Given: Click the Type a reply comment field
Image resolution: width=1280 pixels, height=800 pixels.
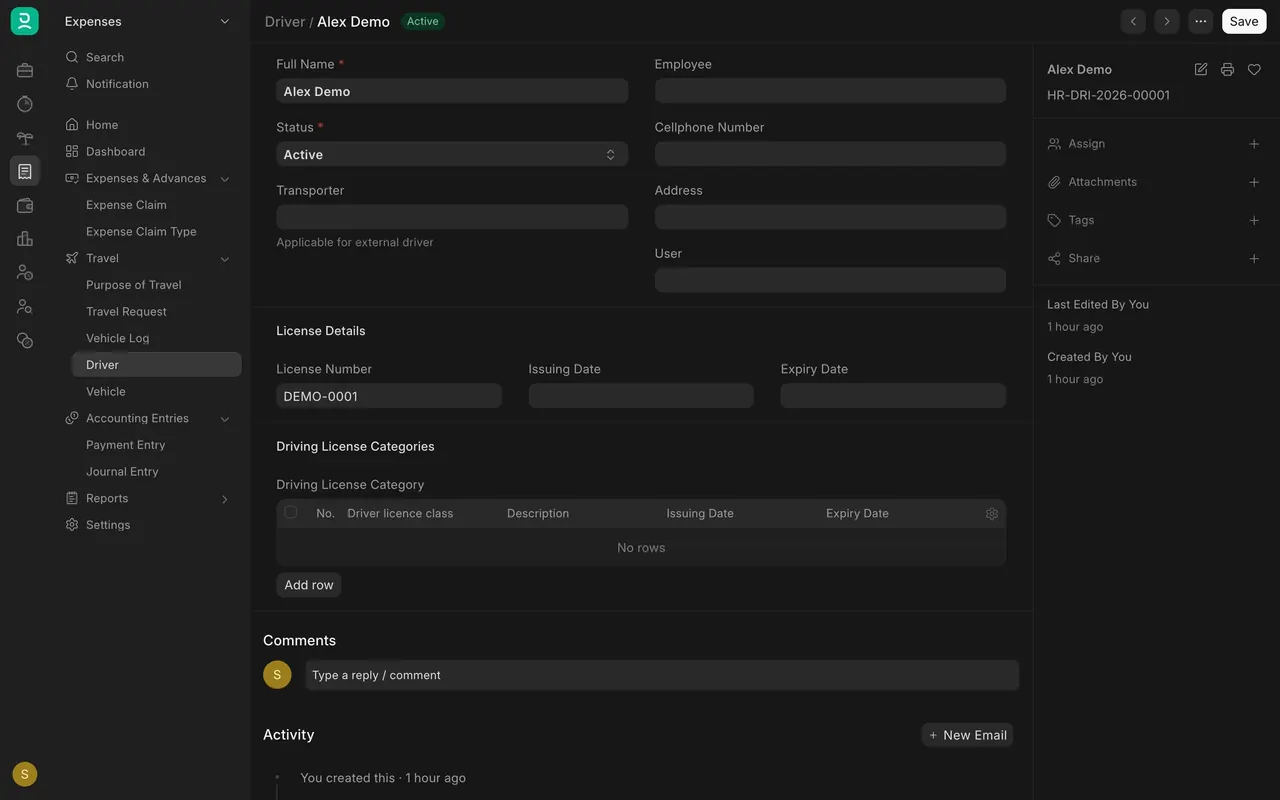Looking at the screenshot, I should click(662, 675).
